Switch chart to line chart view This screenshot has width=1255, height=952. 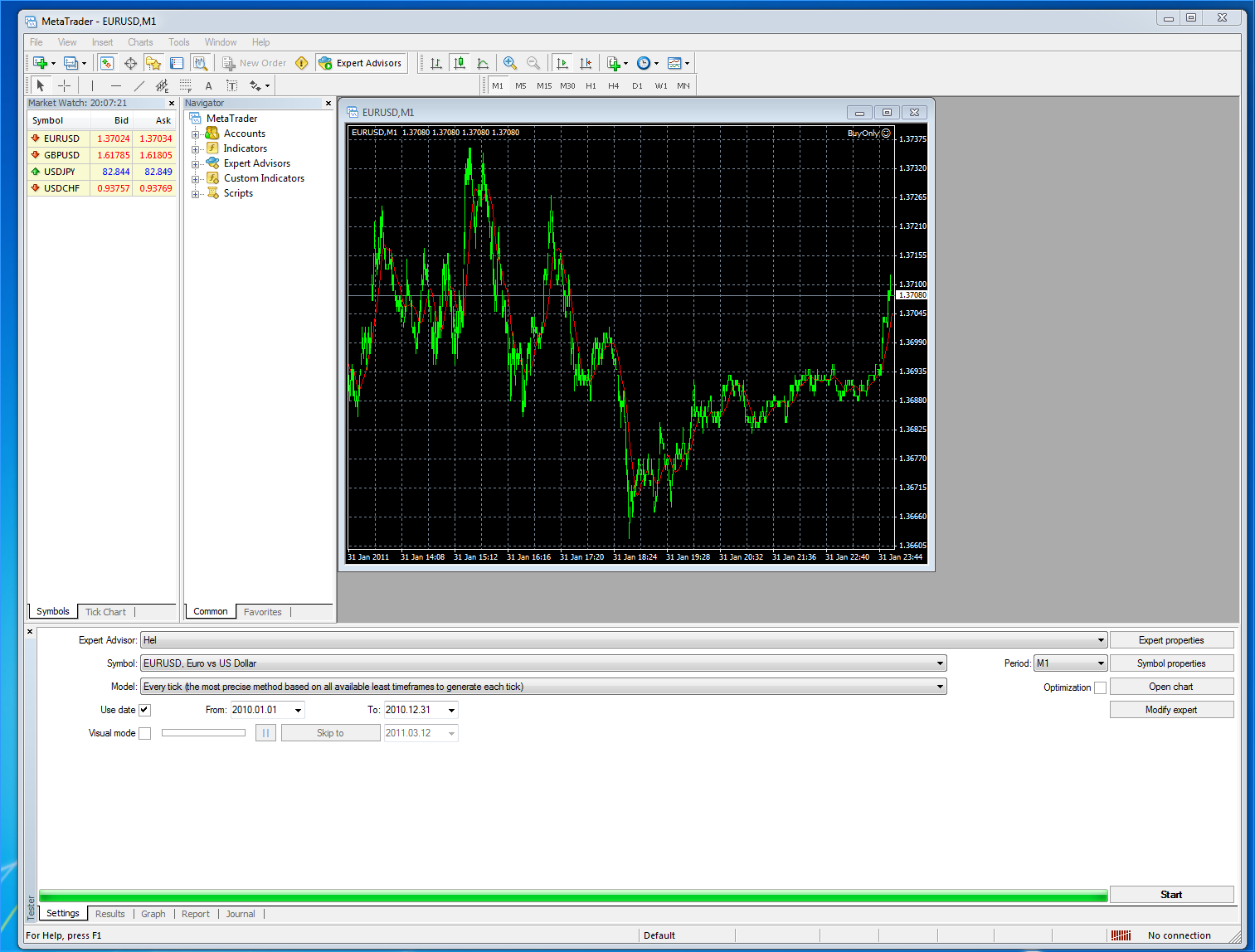483,63
